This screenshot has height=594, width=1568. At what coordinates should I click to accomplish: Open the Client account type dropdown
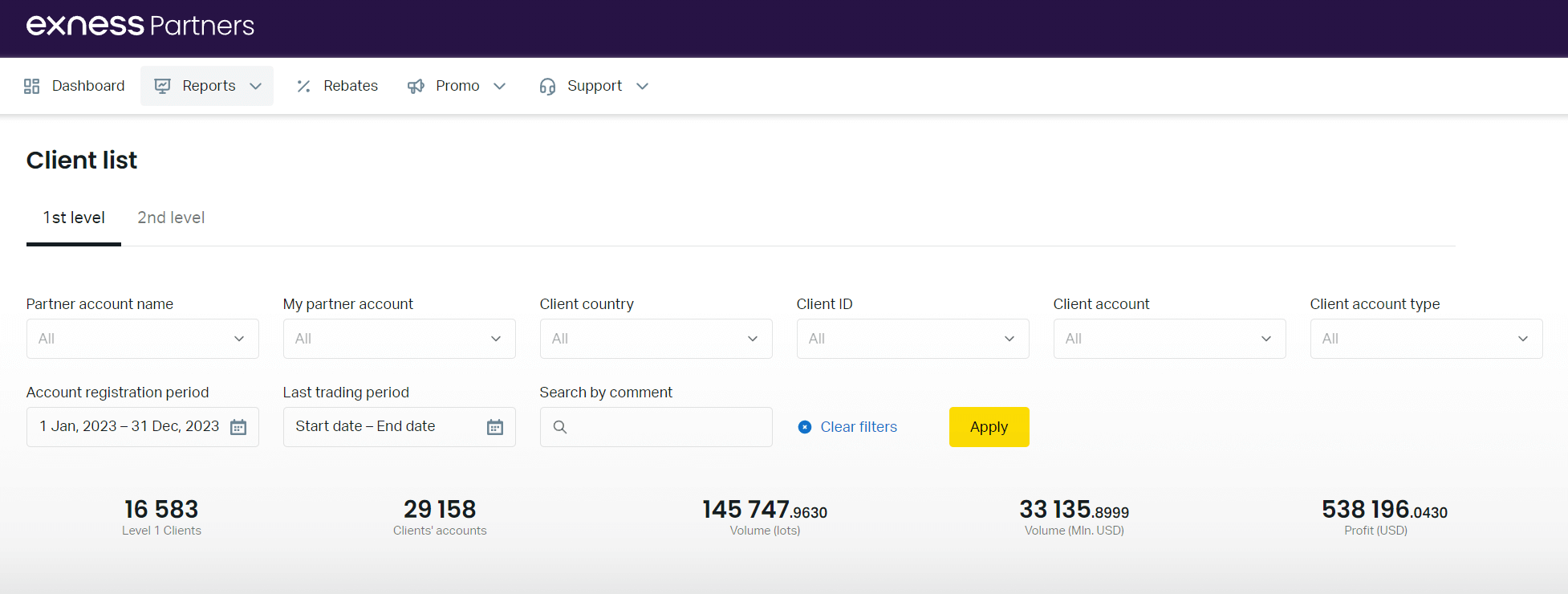(x=1427, y=339)
